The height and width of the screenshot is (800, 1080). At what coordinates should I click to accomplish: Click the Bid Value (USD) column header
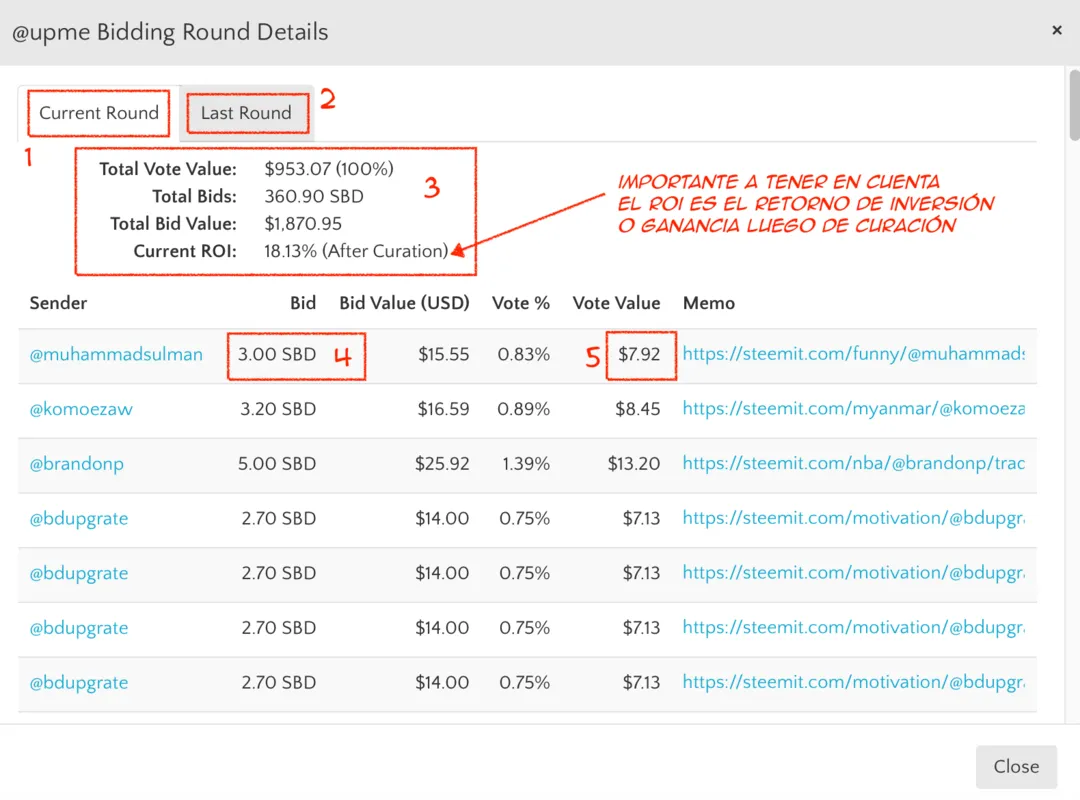pos(404,303)
